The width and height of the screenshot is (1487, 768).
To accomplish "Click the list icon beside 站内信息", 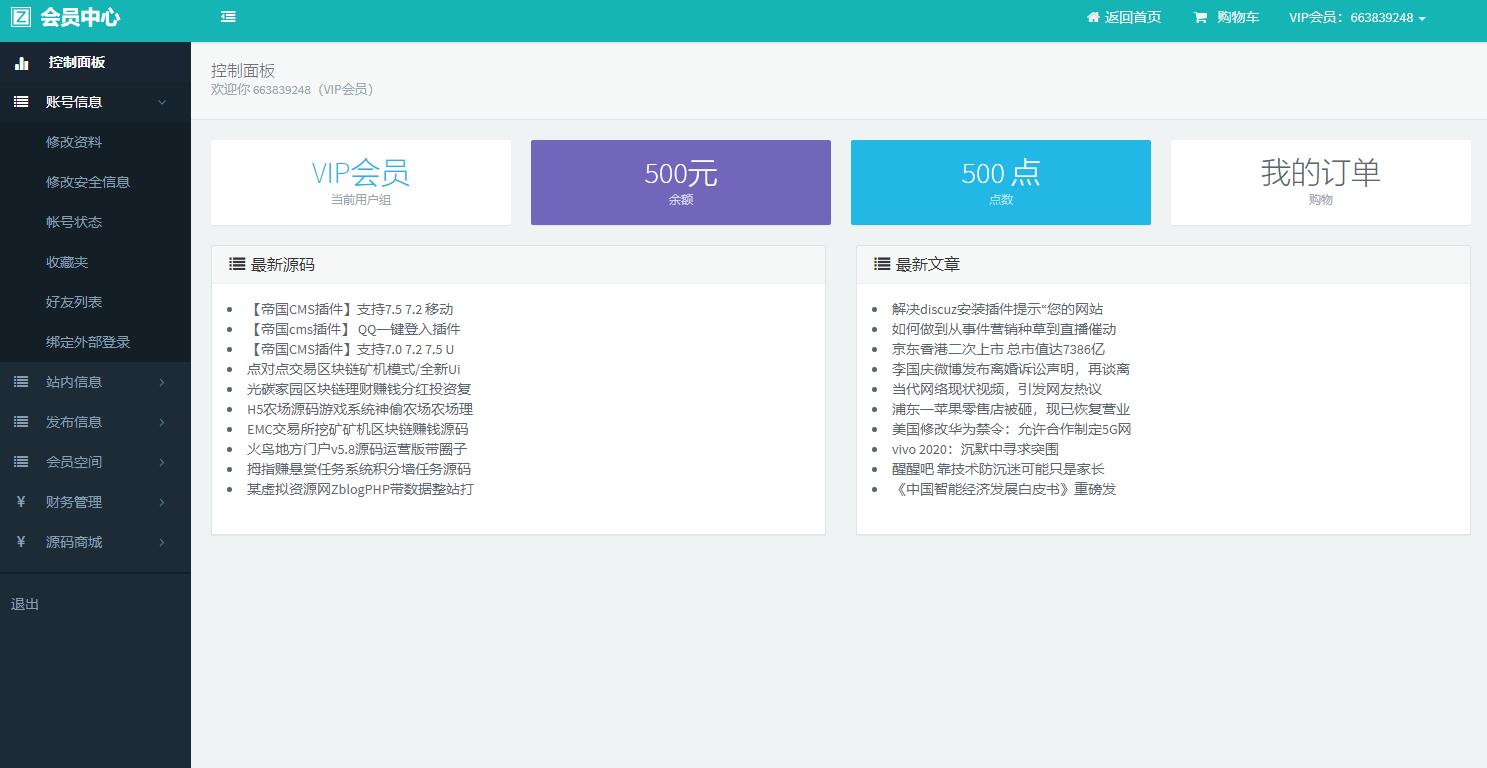I will pos(21,382).
